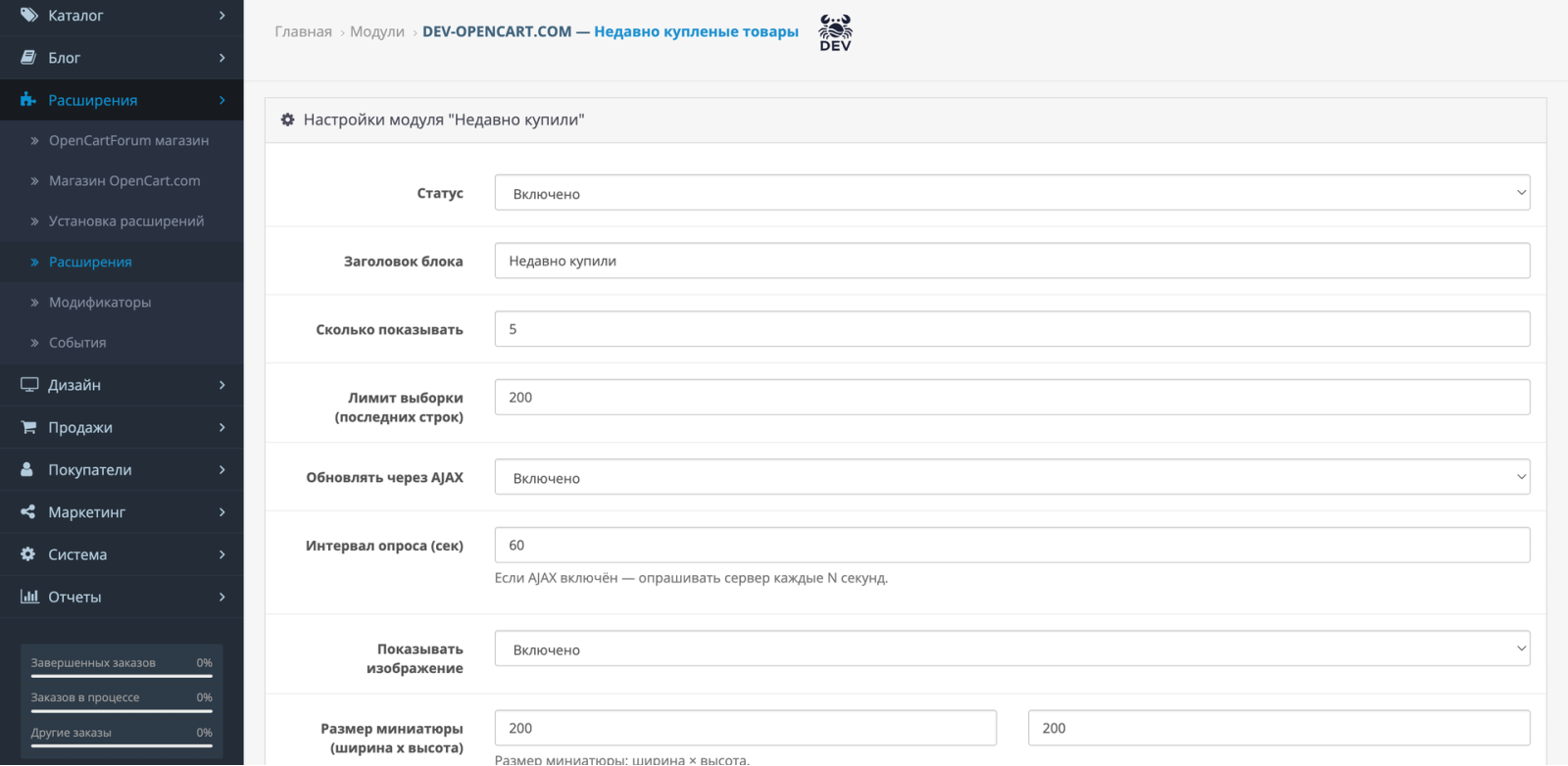Click the Отчеты bar chart icon

pos(29,597)
